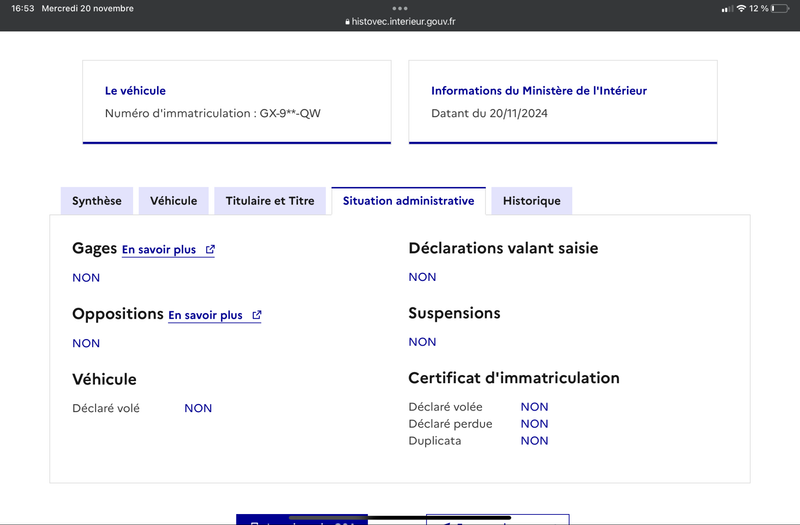Screen dimensions: 800x525
Task: Tap the 12 % battery percentage text
Action: (x=759, y=8)
